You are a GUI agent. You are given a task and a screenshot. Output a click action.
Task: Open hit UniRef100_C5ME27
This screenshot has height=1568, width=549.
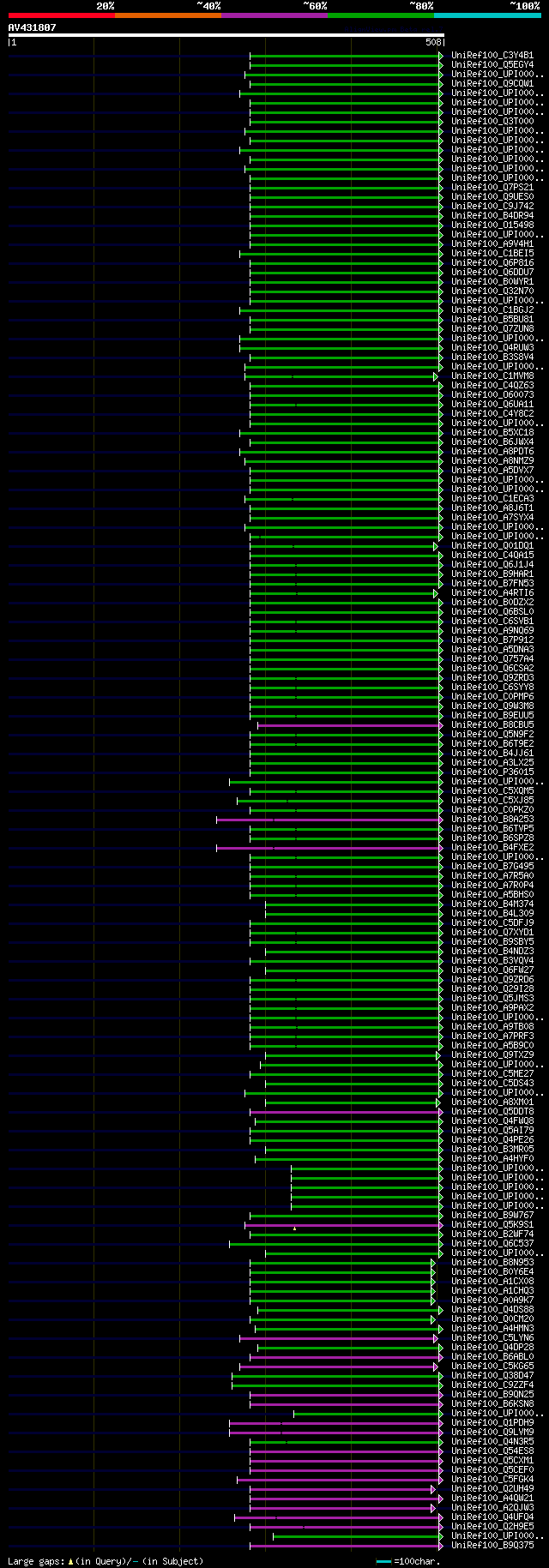point(492,1074)
